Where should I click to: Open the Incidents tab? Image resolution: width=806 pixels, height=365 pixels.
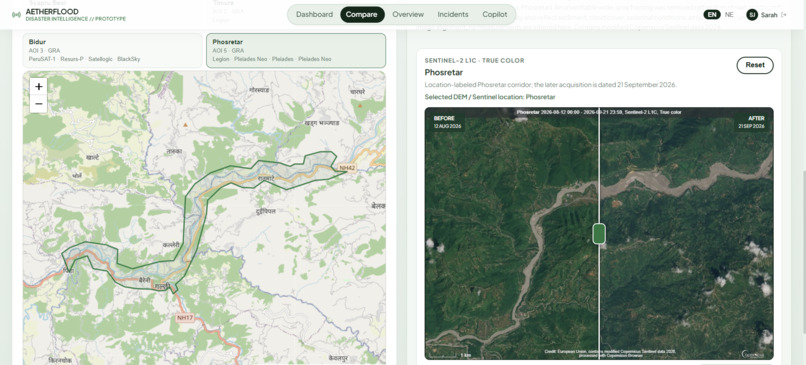453,14
